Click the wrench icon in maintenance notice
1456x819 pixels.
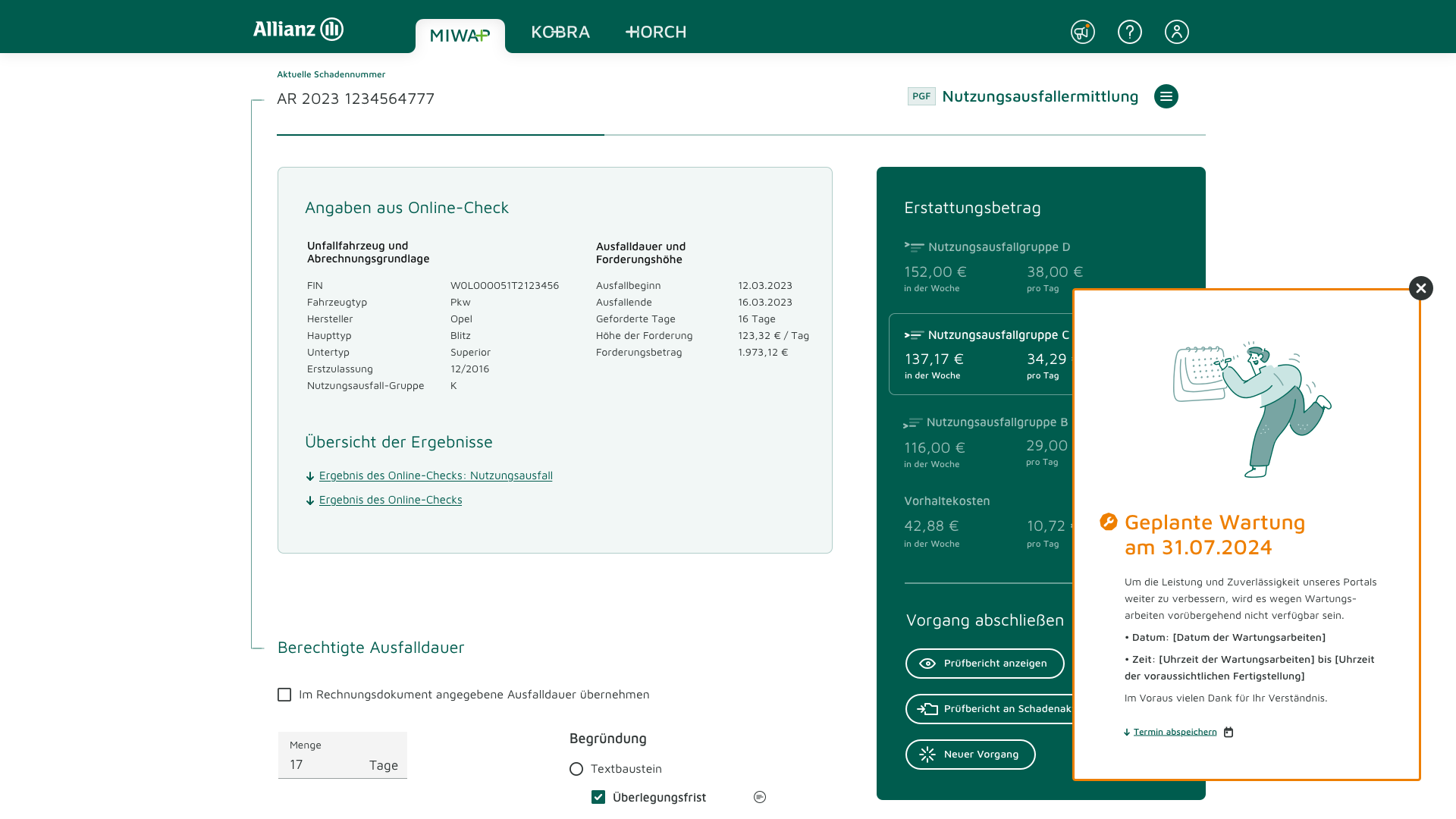(1108, 522)
